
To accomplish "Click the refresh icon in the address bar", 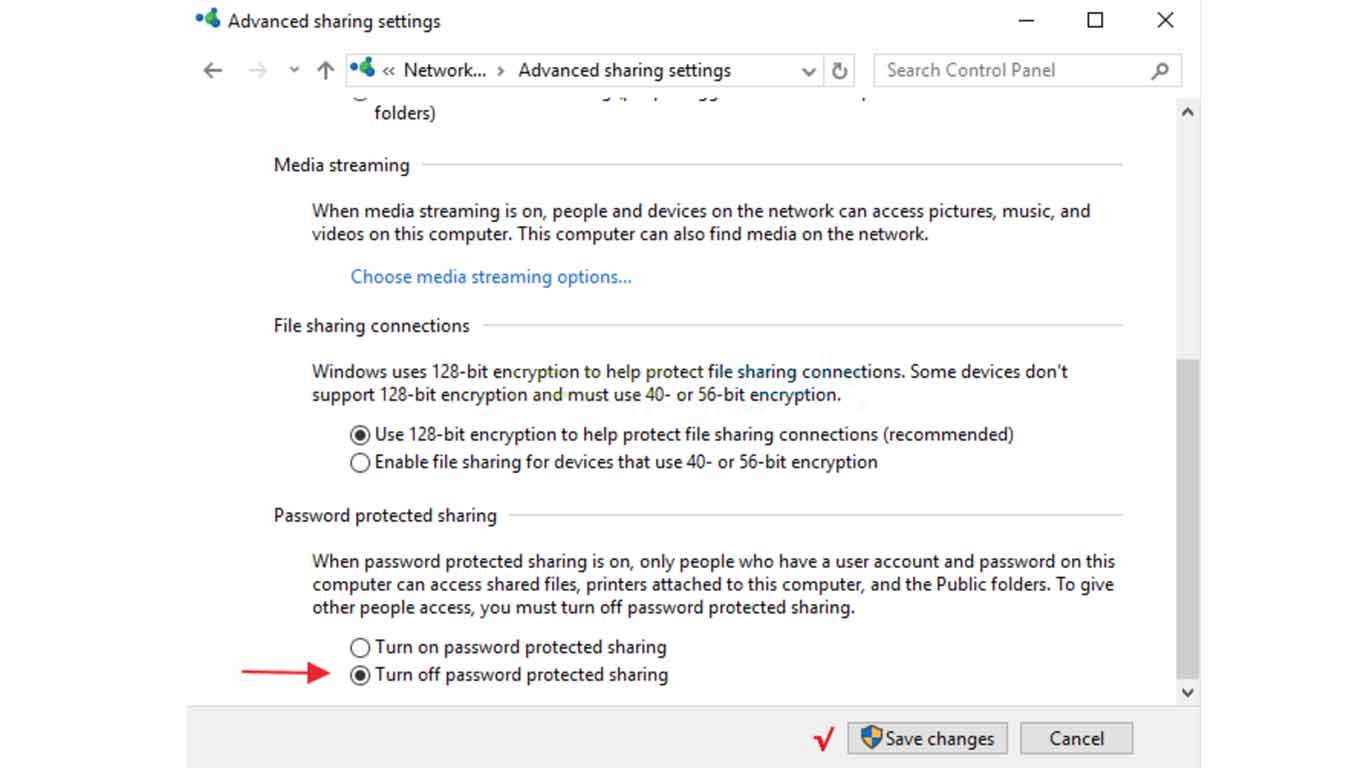I will (840, 70).
